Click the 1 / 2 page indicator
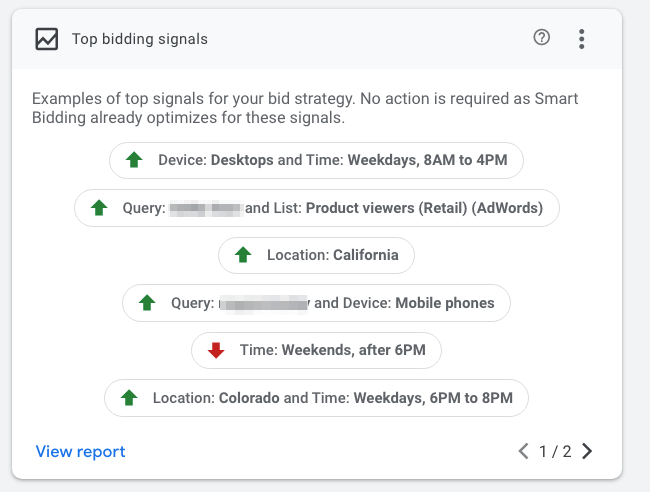 (555, 451)
